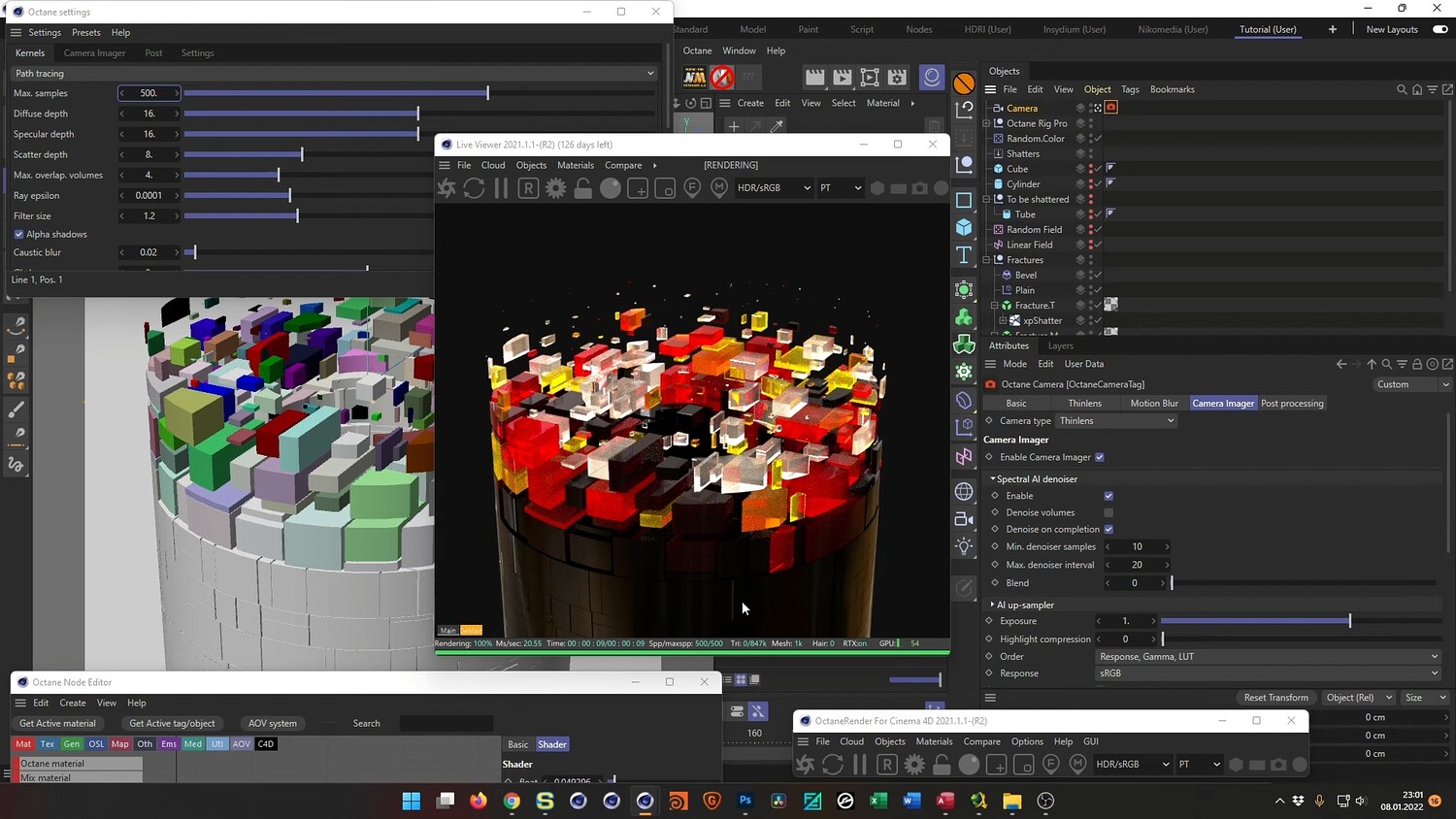The width and height of the screenshot is (1456, 819).
Task: Select the text tool icon in tool strip
Action: [964, 255]
